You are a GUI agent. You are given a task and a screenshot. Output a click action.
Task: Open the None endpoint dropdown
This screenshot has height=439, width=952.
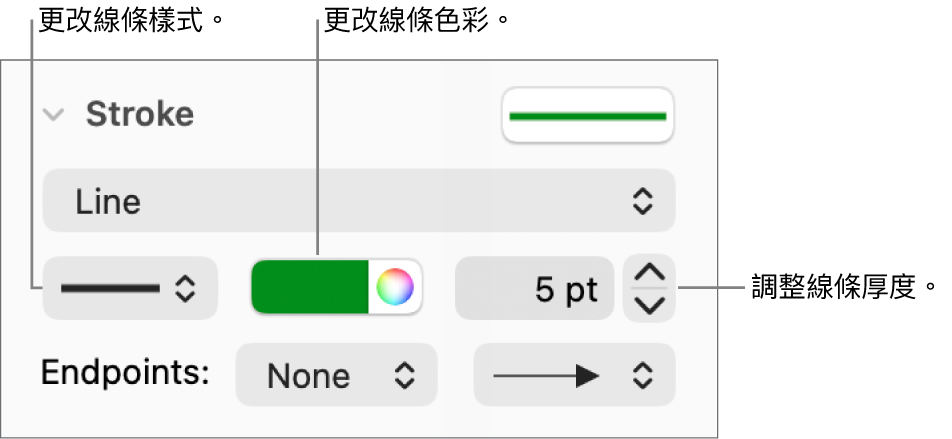coord(336,375)
